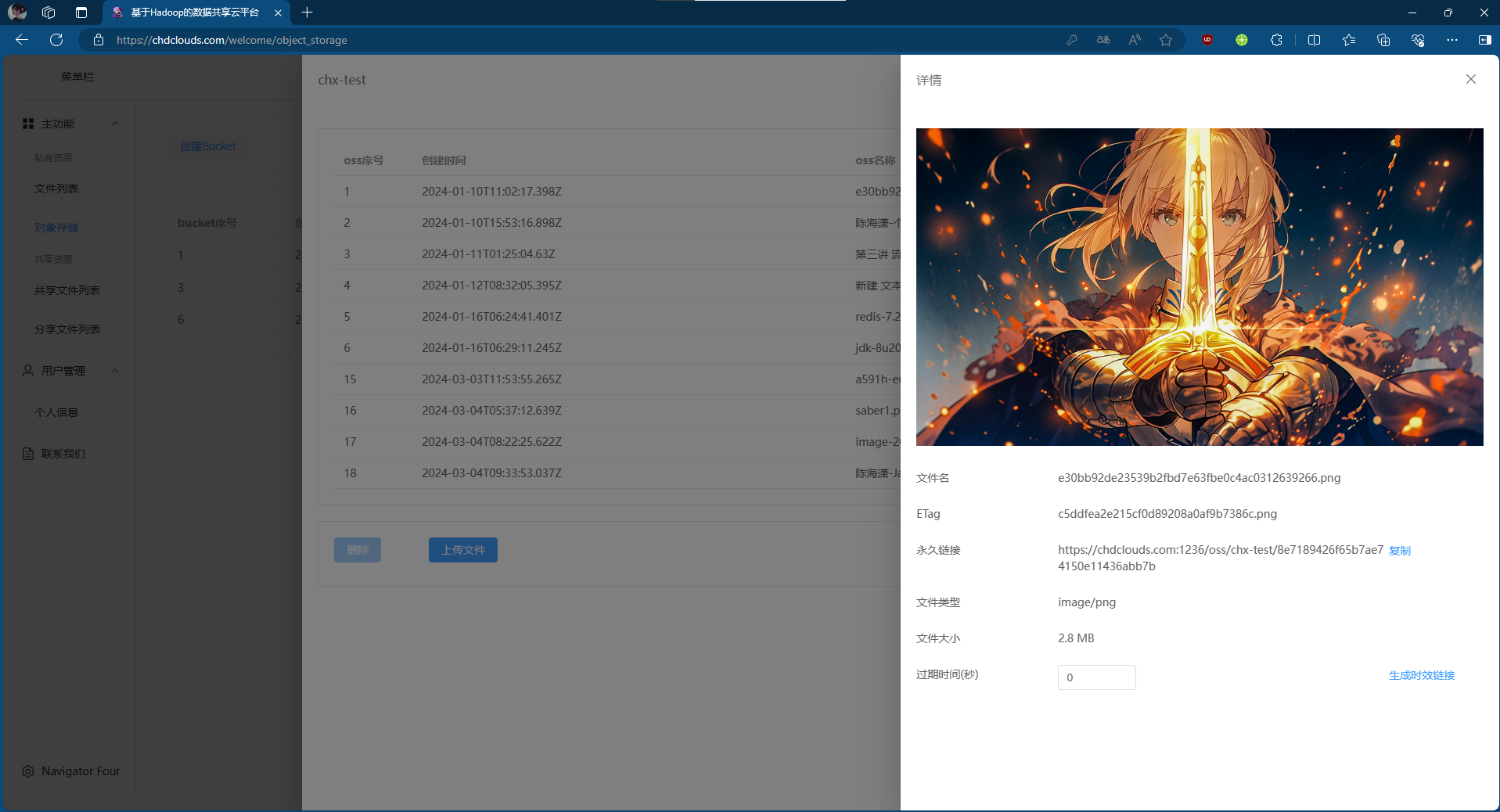Open tab actions menu icon
Screen dimensions: 1500x812
(81, 13)
